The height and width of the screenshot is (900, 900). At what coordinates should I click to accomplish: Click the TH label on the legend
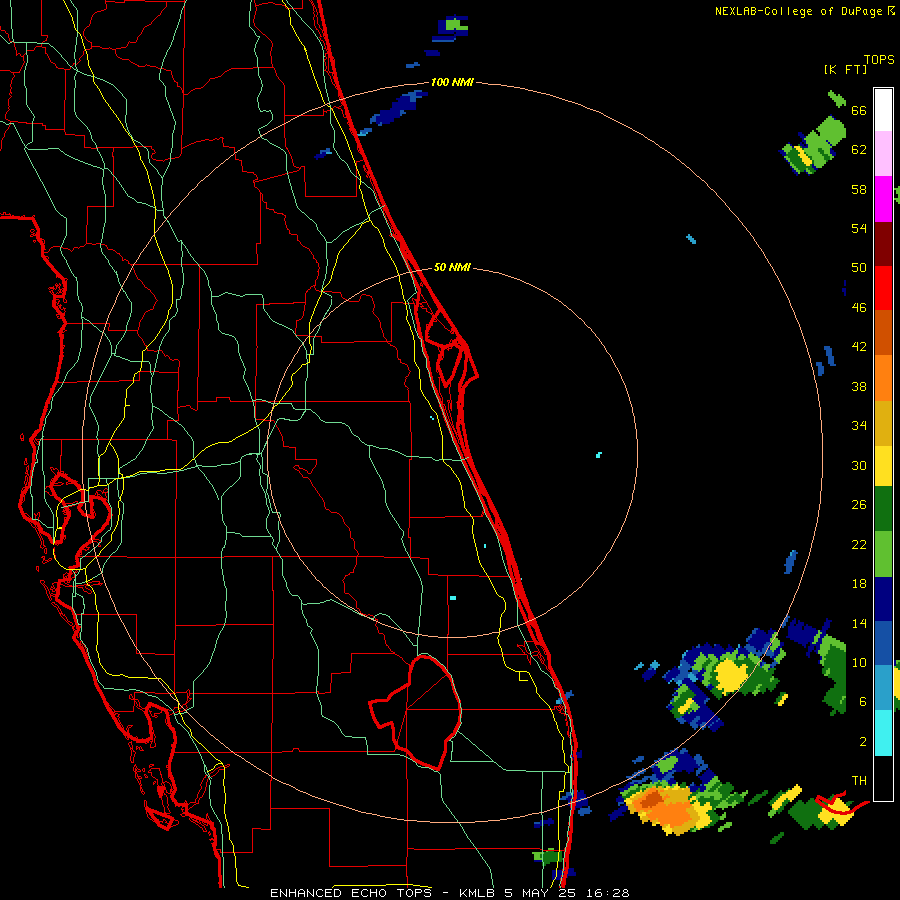click(859, 781)
